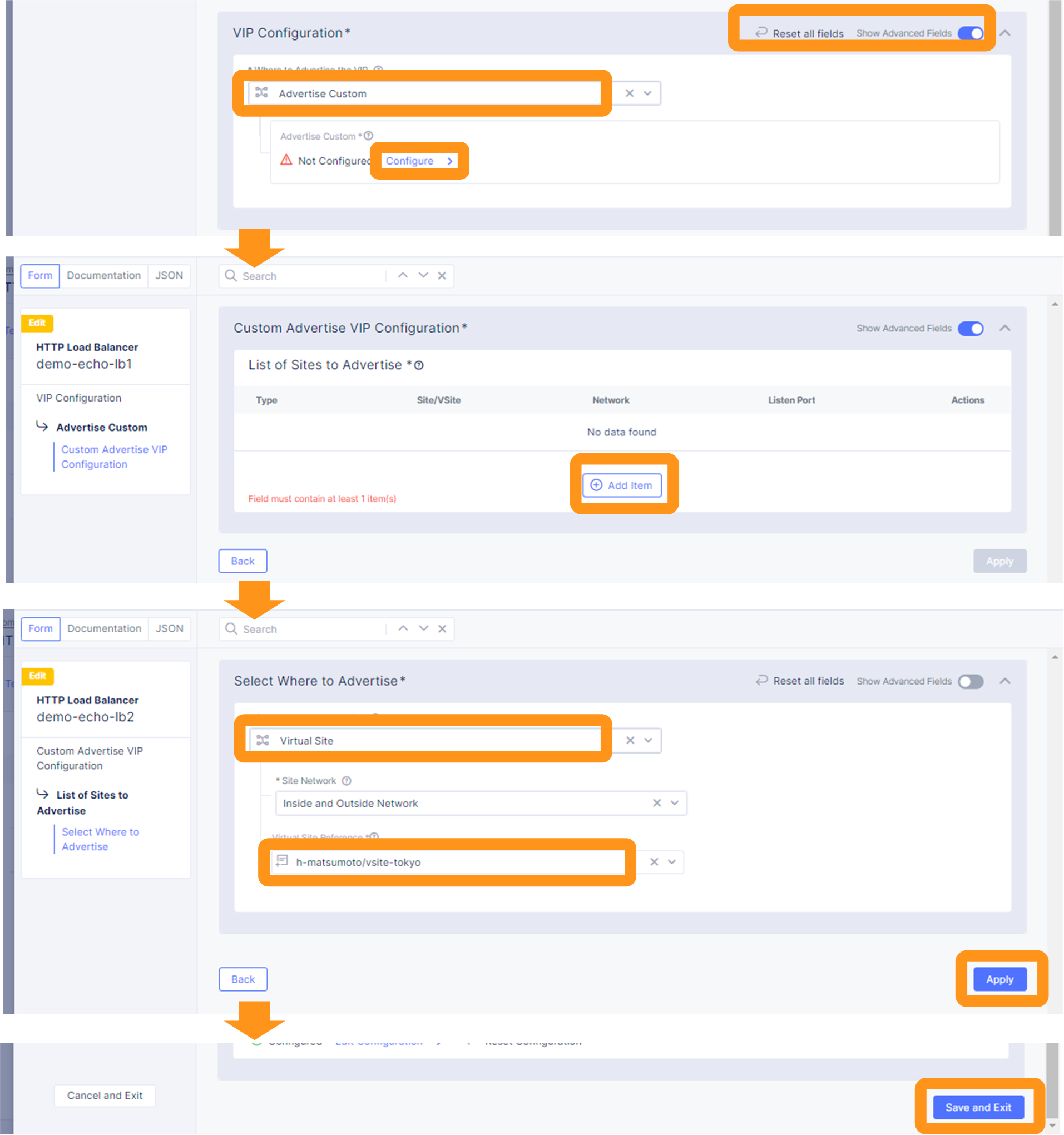Click the help icon beside Site Network label
This screenshot has width=1064, height=1135.
tap(346, 781)
